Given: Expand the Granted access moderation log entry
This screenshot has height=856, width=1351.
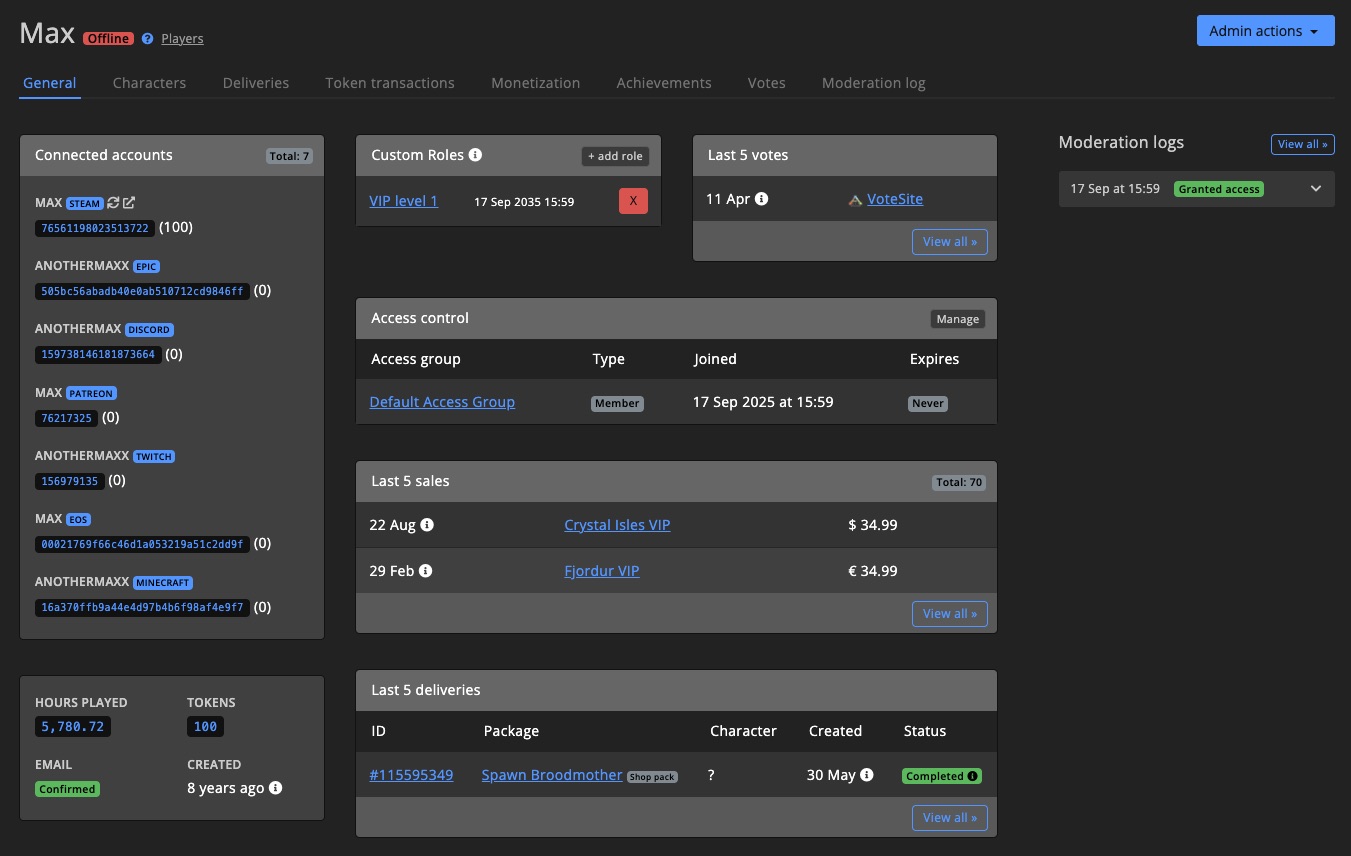Looking at the screenshot, I should [1315, 188].
